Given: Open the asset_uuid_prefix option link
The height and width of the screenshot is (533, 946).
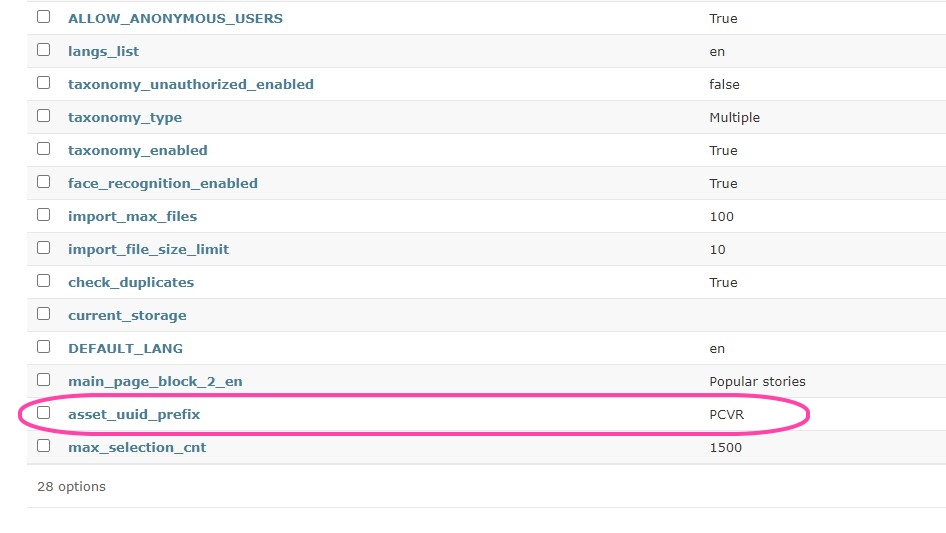Looking at the screenshot, I should pos(134,415).
